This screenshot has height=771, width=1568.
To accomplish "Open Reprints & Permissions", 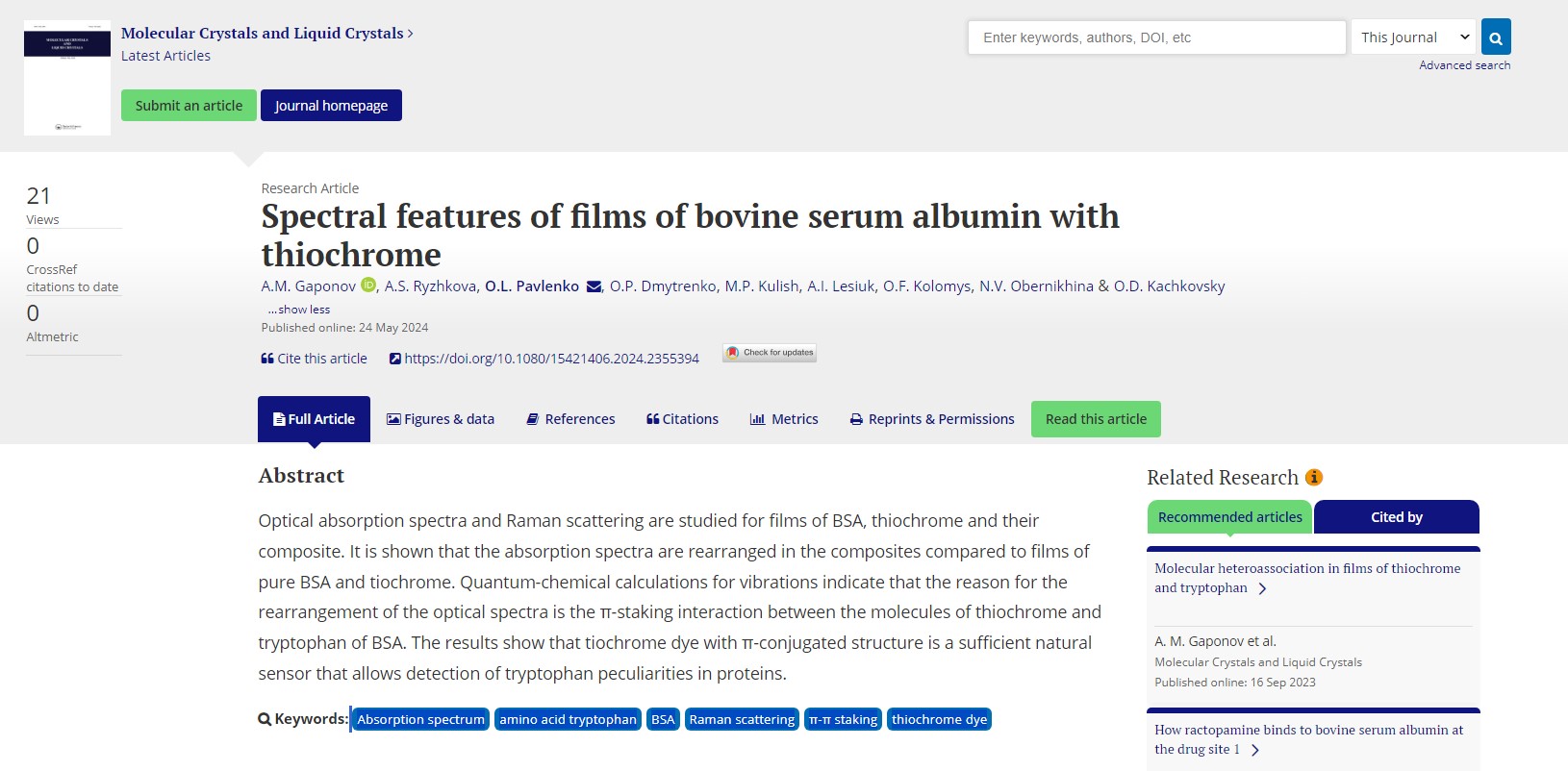I will (932, 419).
